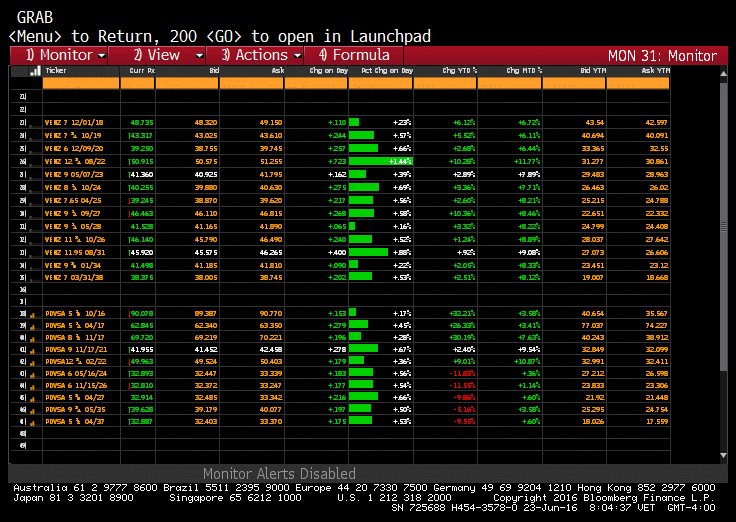Click the vertical scrollbar thumb
This screenshot has height=522, width=736.
[723, 226]
